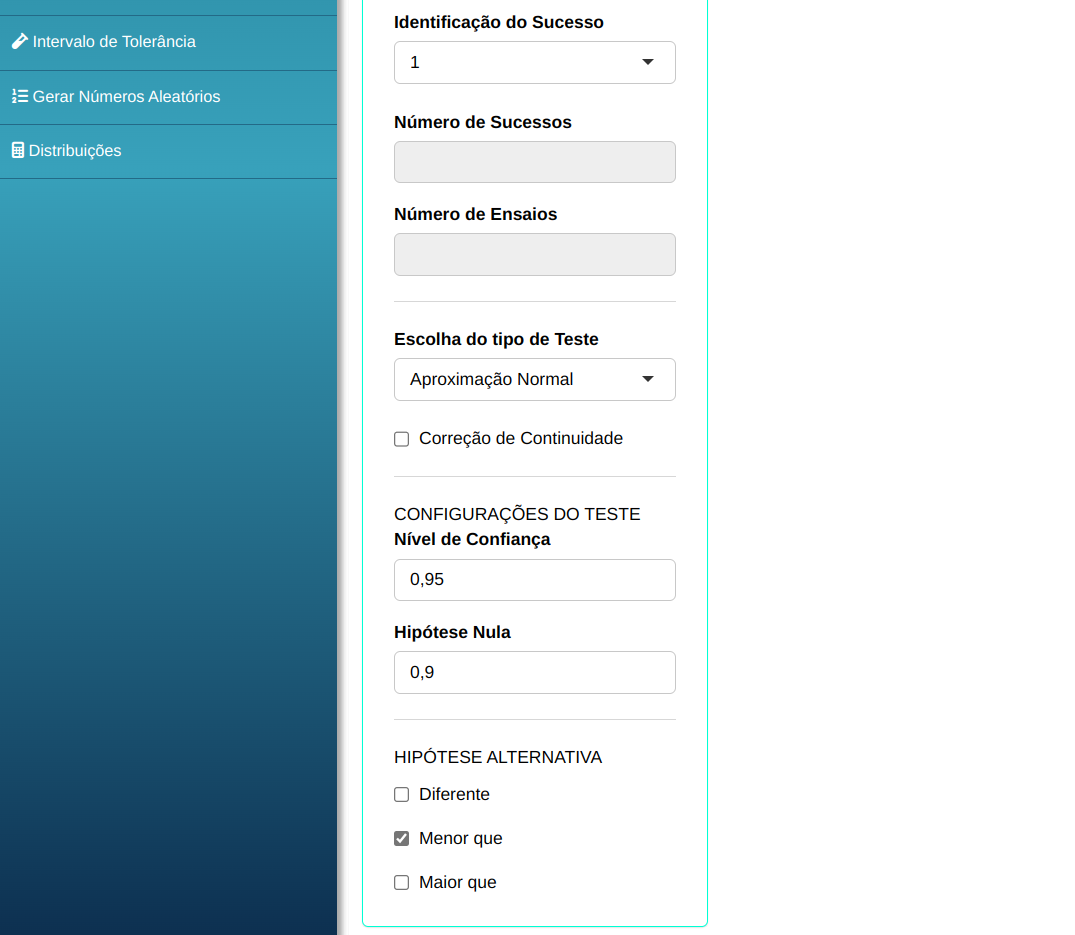Image resolution: width=1075 pixels, height=935 pixels.
Task: Tick the Maior que checkbox
Action: (402, 883)
